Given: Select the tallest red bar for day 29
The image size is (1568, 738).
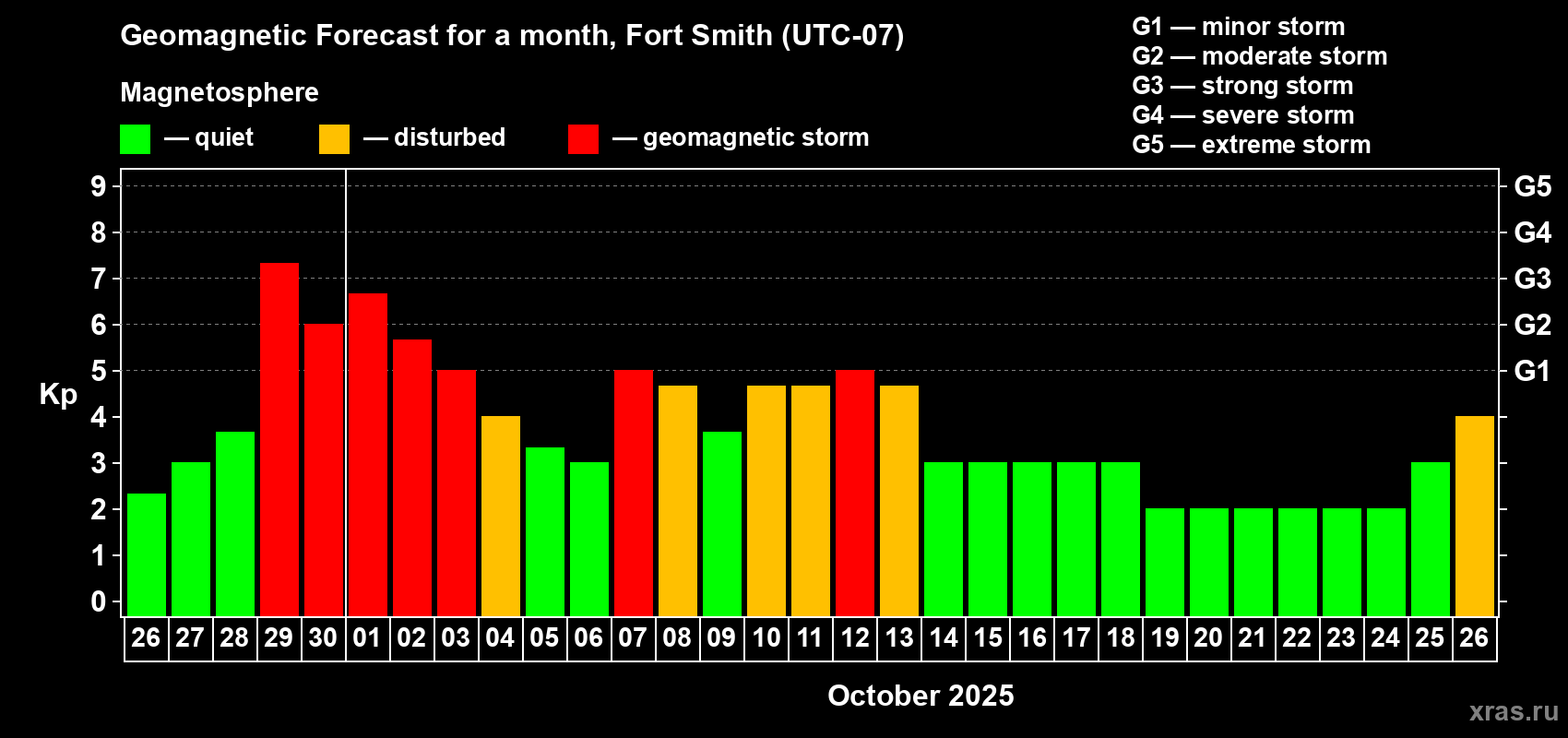Looking at the screenshot, I should (x=279, y=439).
